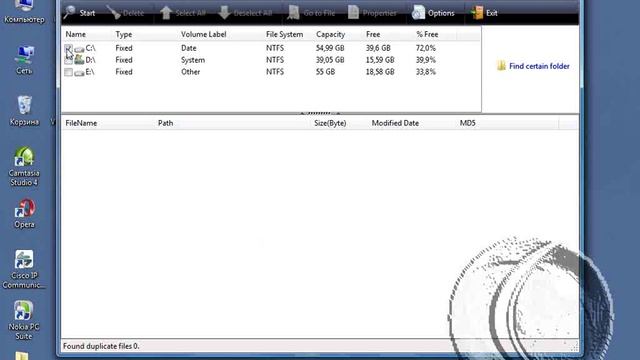Click the 39,05 GB capacity value
The image size is (640, 360).
point(330,60)
